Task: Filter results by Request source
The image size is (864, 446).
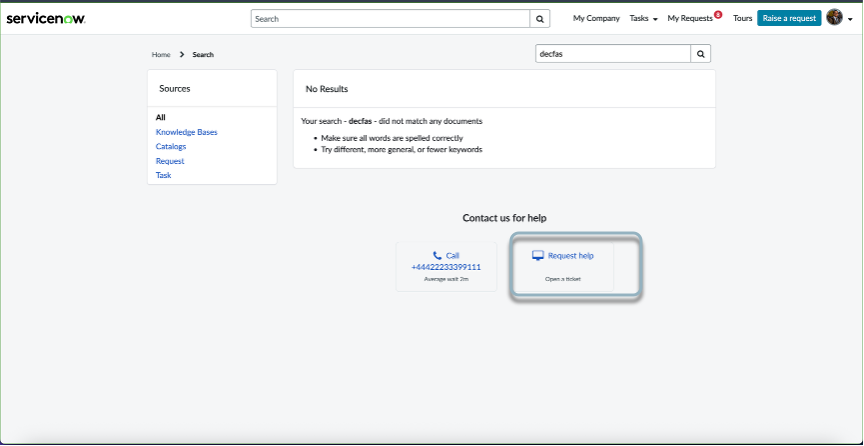Action: (170, 161)
